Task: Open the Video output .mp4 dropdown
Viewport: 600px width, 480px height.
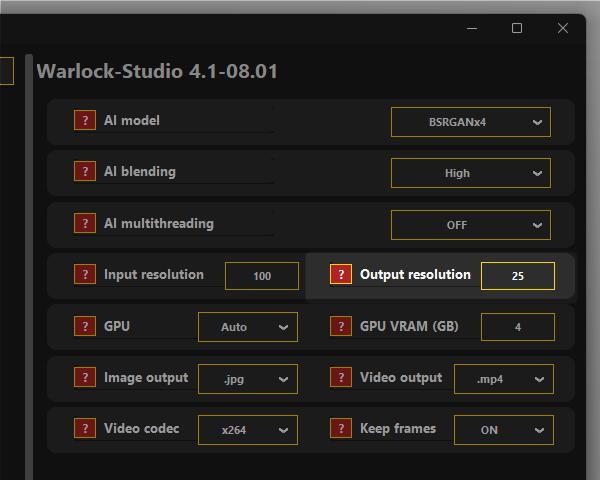Action: pyautogui.click(x=504, y=379)
